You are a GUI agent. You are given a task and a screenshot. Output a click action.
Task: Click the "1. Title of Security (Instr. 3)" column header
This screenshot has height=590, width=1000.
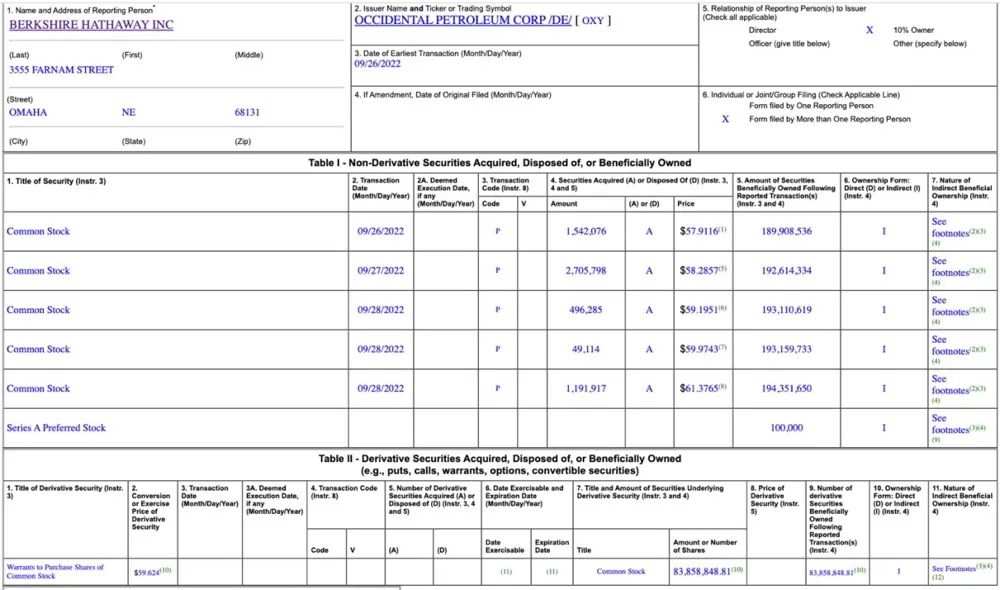pyautogui.click(x=57, y=182)
